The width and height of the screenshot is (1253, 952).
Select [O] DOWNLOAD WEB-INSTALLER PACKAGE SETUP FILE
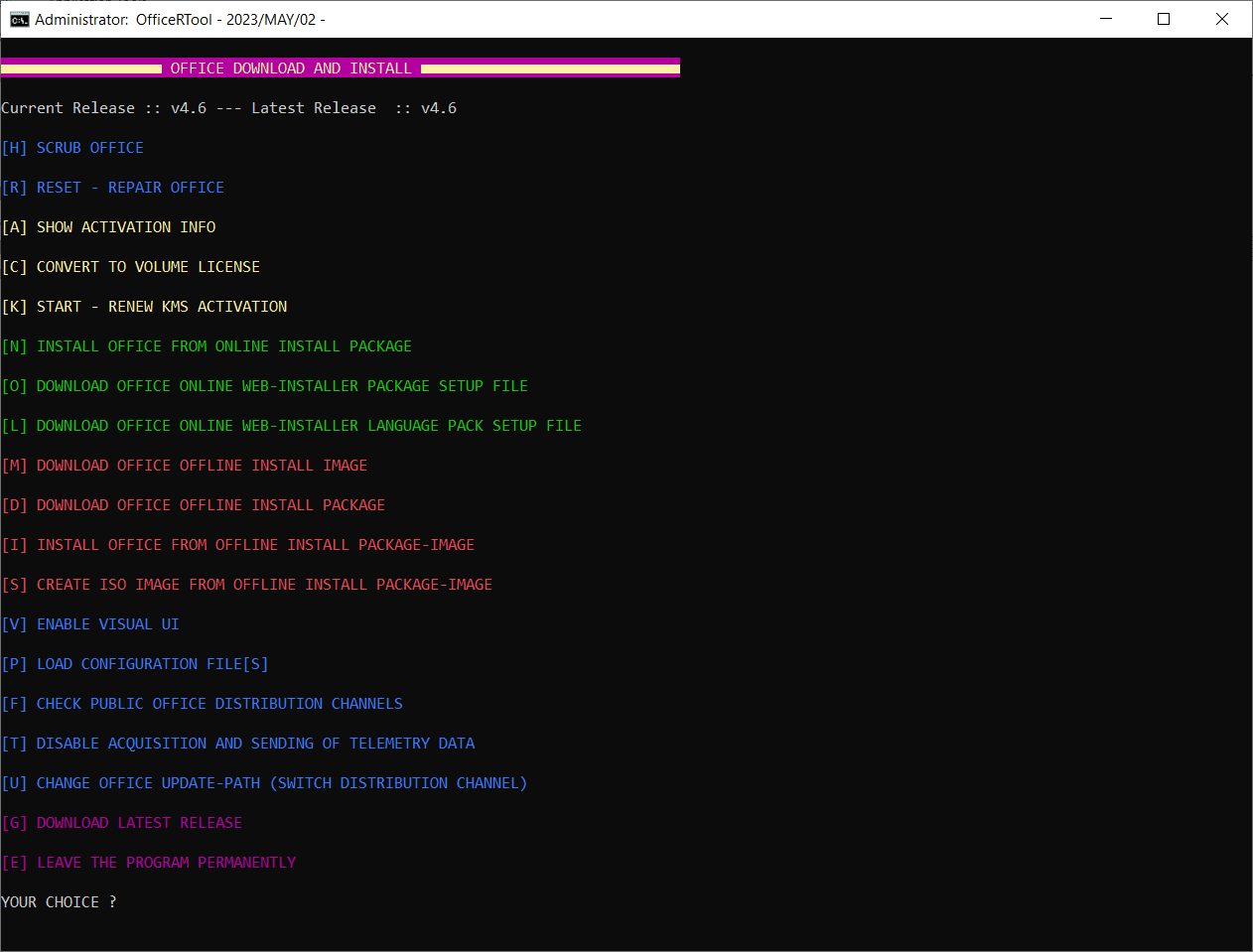point(265,386)
